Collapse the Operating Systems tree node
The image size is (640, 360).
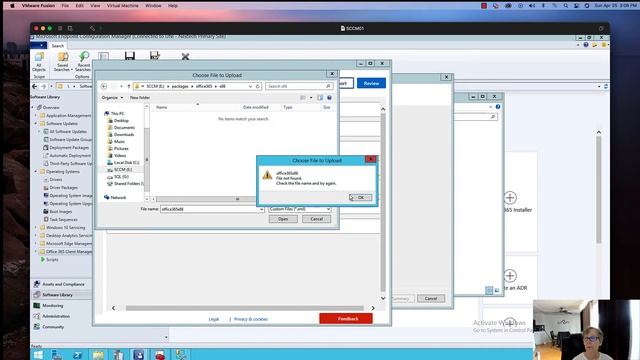pyautogui.click(x=36, y=171)
